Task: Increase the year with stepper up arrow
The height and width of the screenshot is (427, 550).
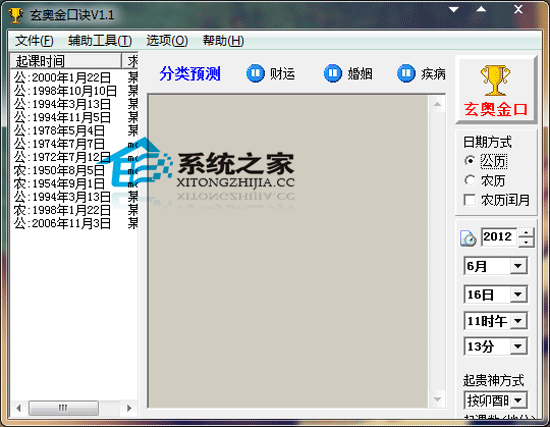Action: point(526,233)
